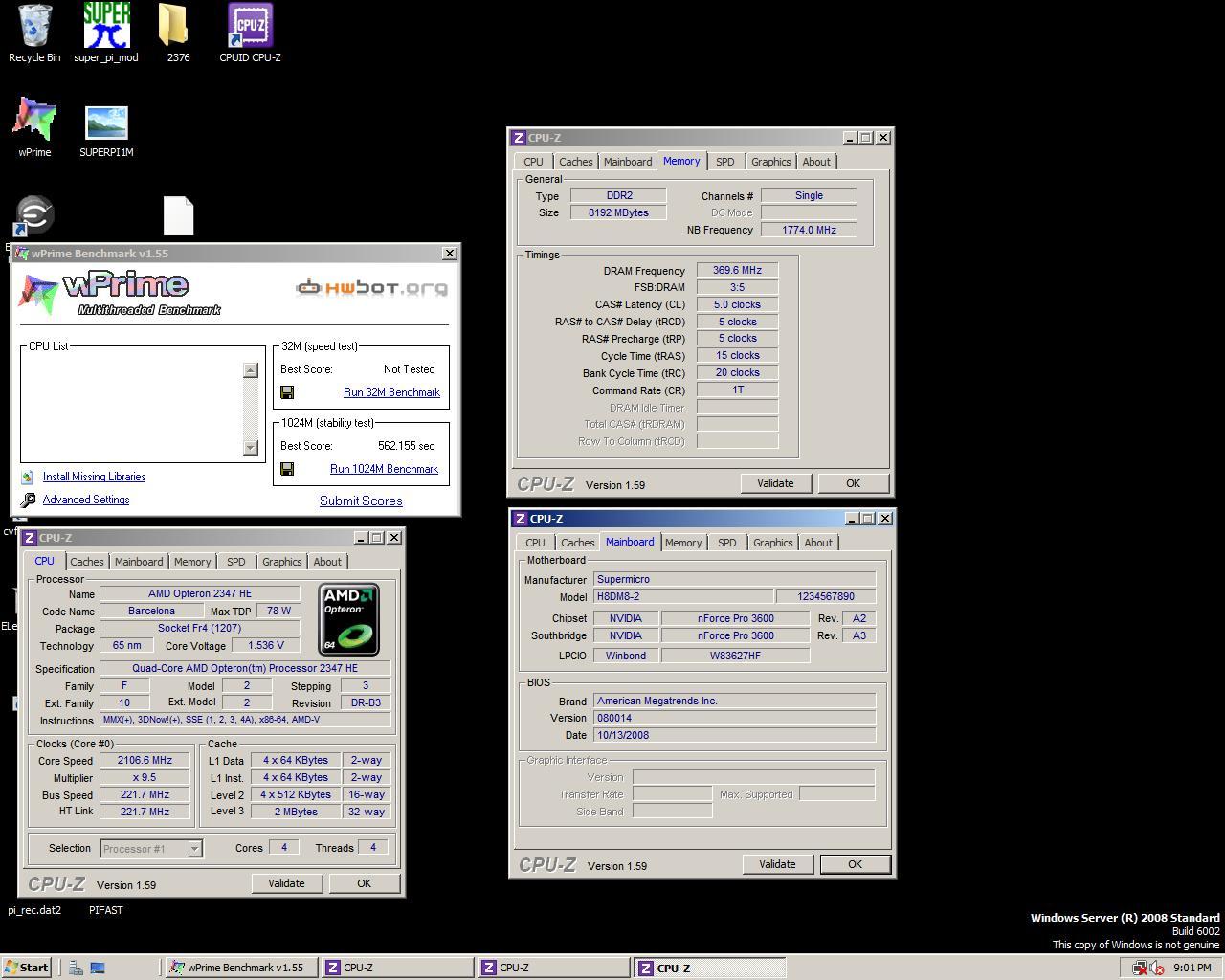Click the hwbot.org logo in wPrime

pyautogui.click(x=371, y=287)
